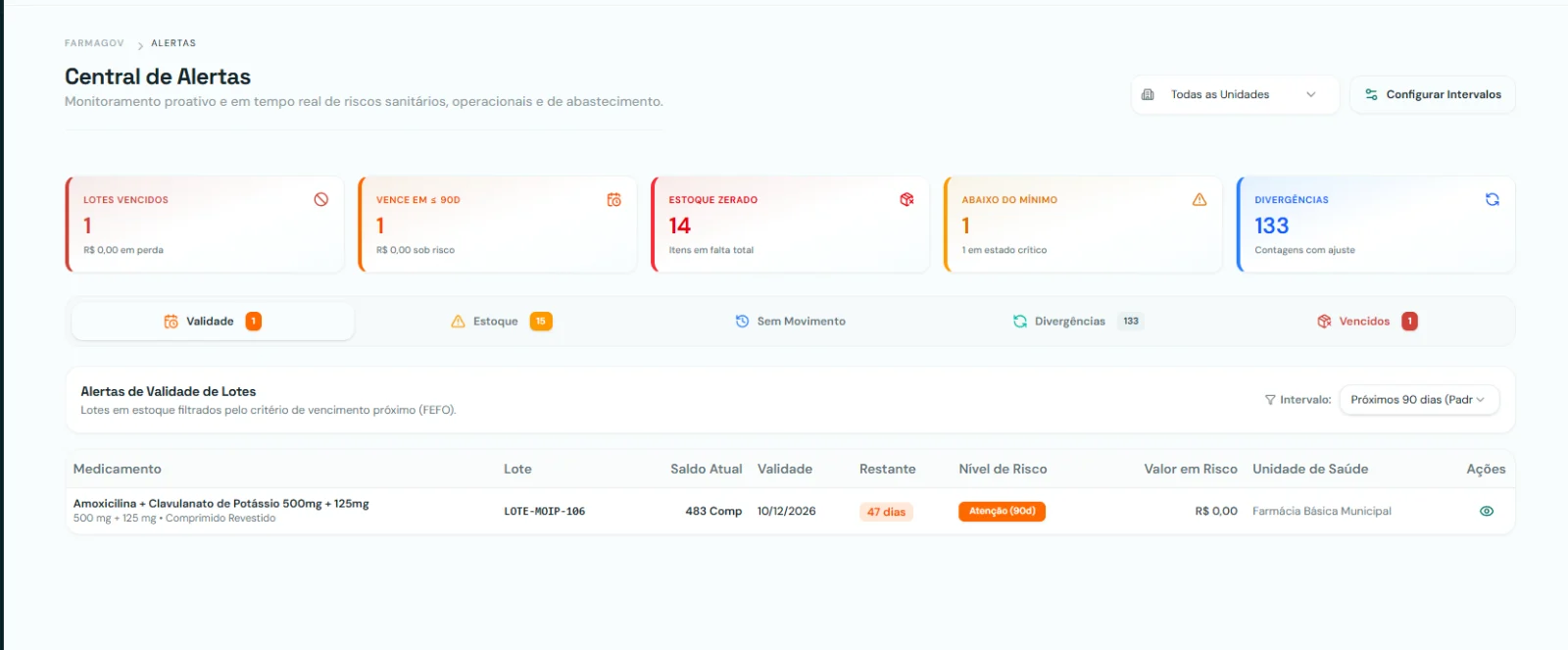Click the box icon in the Vencidos tab
The image size is (1568, 650).
[1324, 322]
